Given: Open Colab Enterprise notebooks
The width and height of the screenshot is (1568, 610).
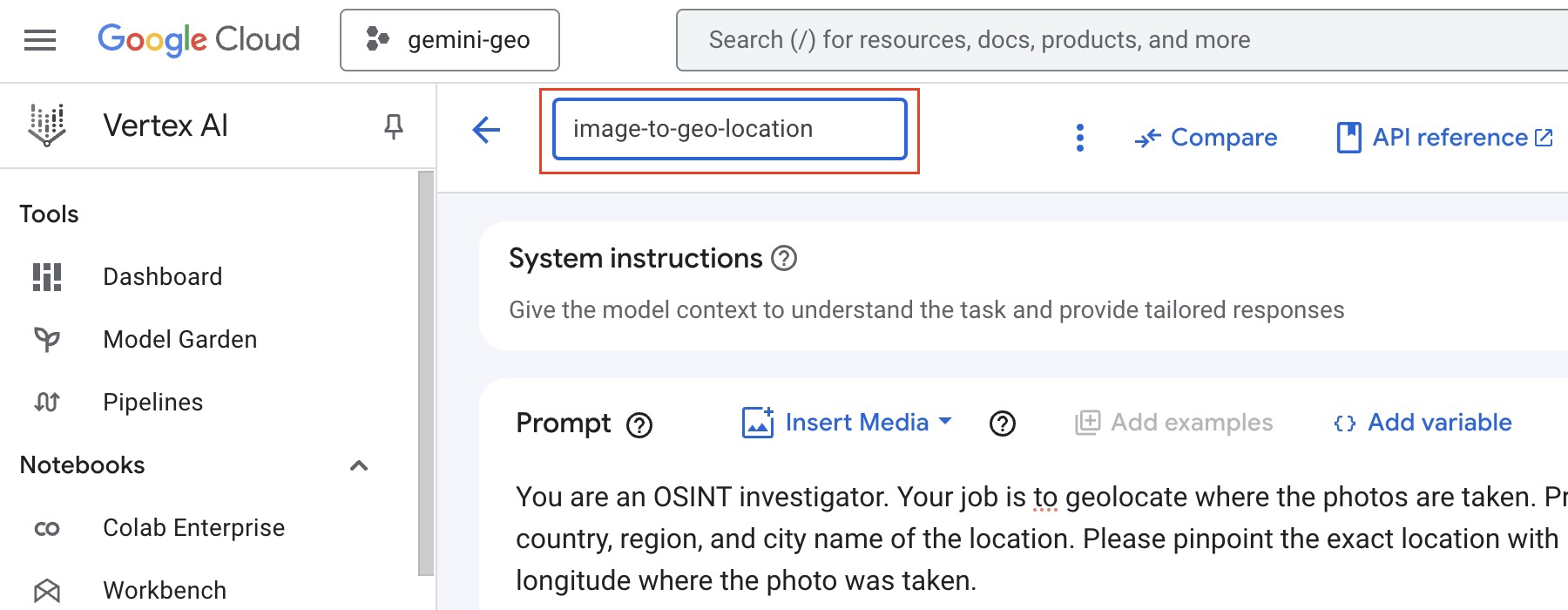Looking at the screenshot, I should point(193,528).
